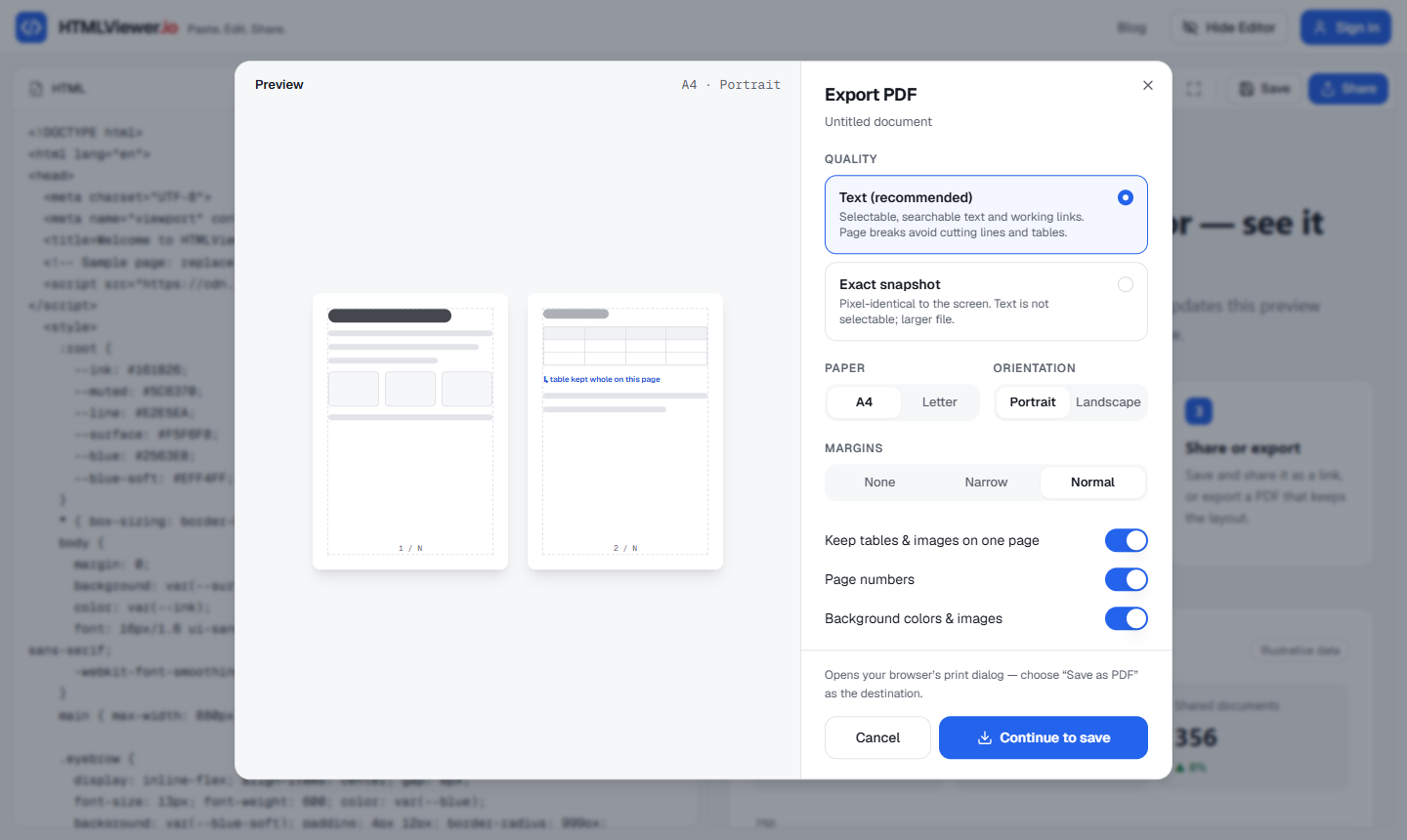The height and width of the screenshot is (840, 1407).
Task: Disable Background colors & images switch
Action: (1126, 618)
